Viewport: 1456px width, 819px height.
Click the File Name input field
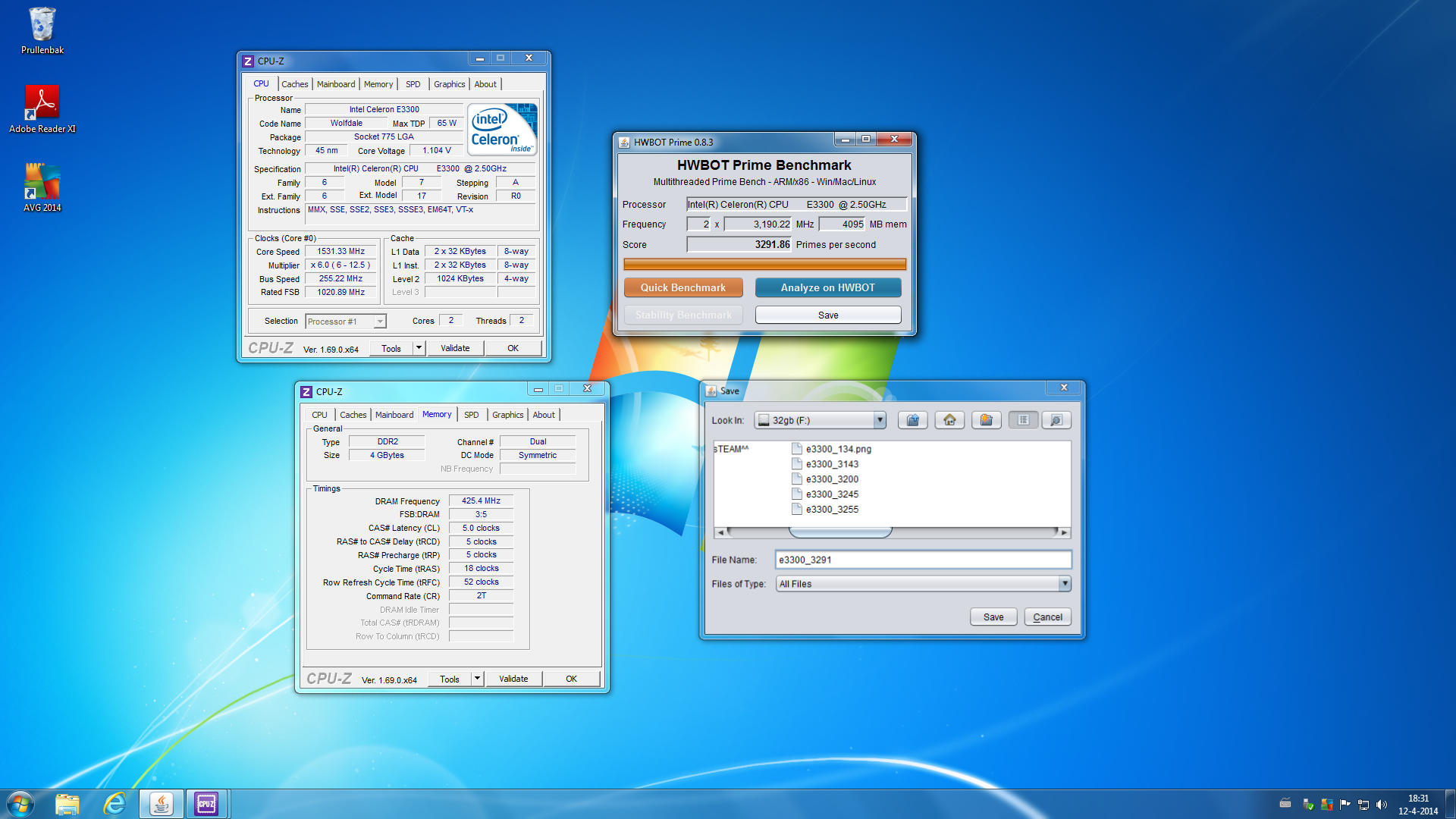tap(923, 560)
